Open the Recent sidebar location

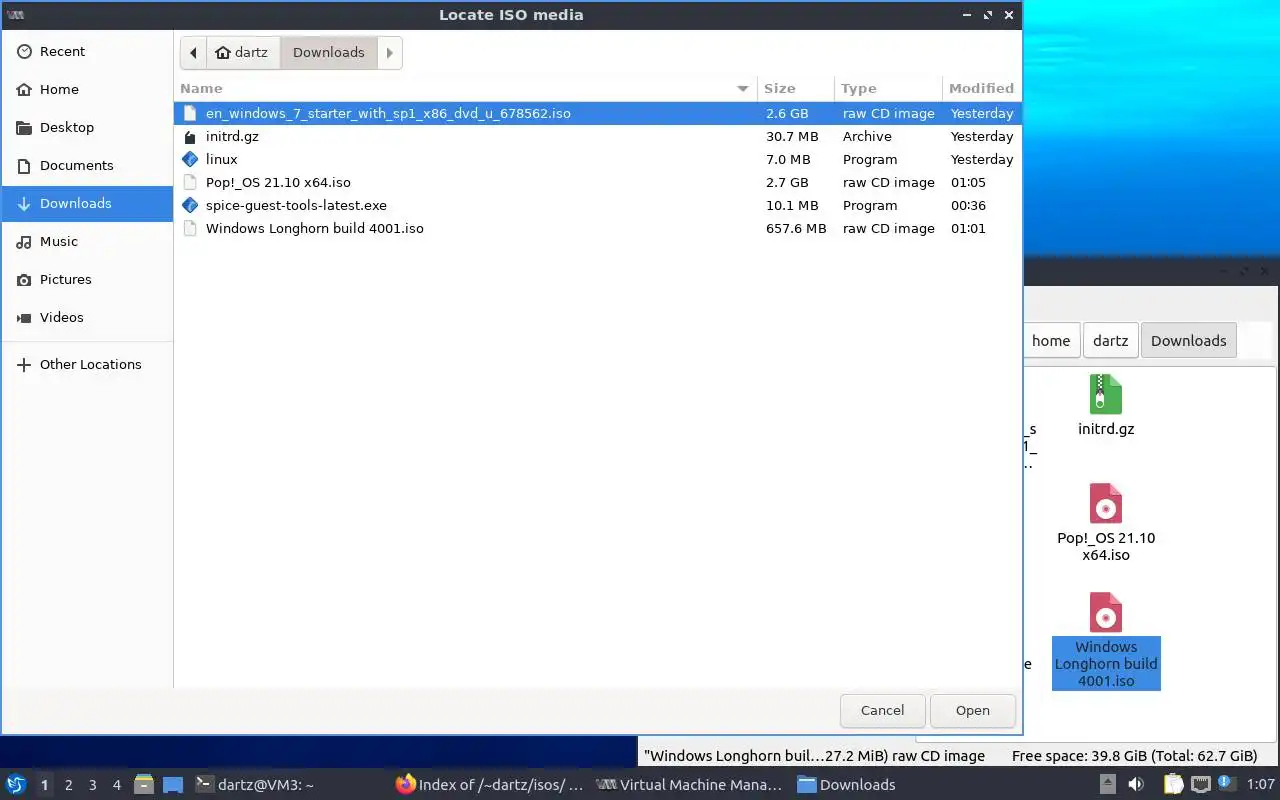click(x=87, y=51)
